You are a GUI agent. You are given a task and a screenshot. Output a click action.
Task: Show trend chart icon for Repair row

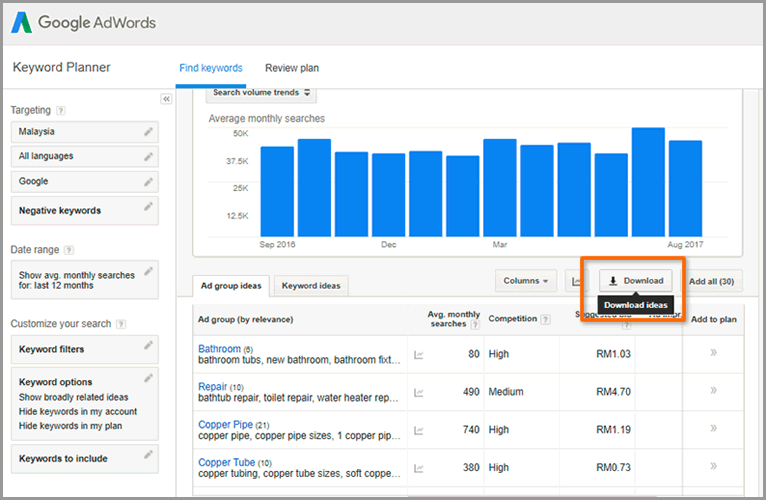[x=419, y=392]
